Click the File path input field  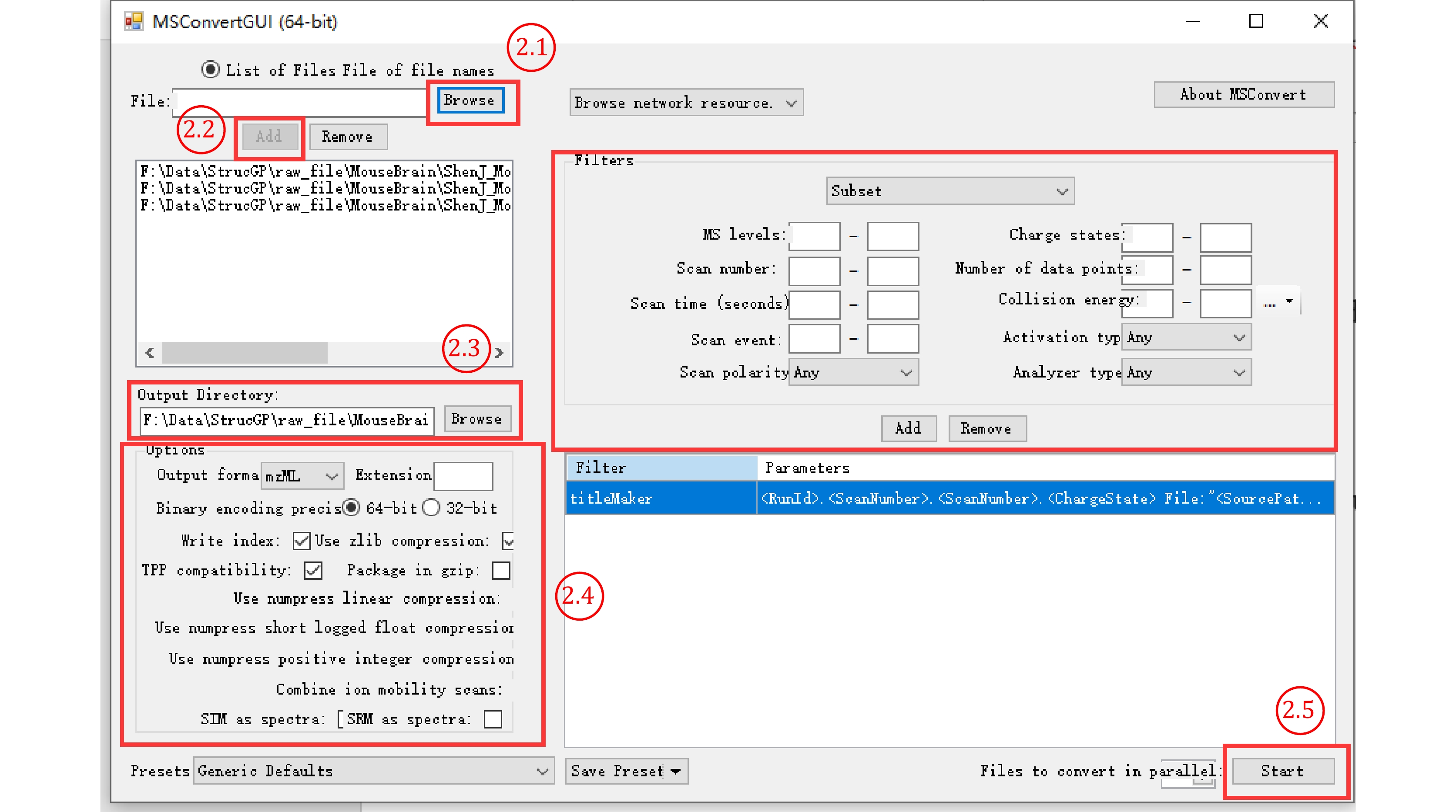[x=299, y=102]
